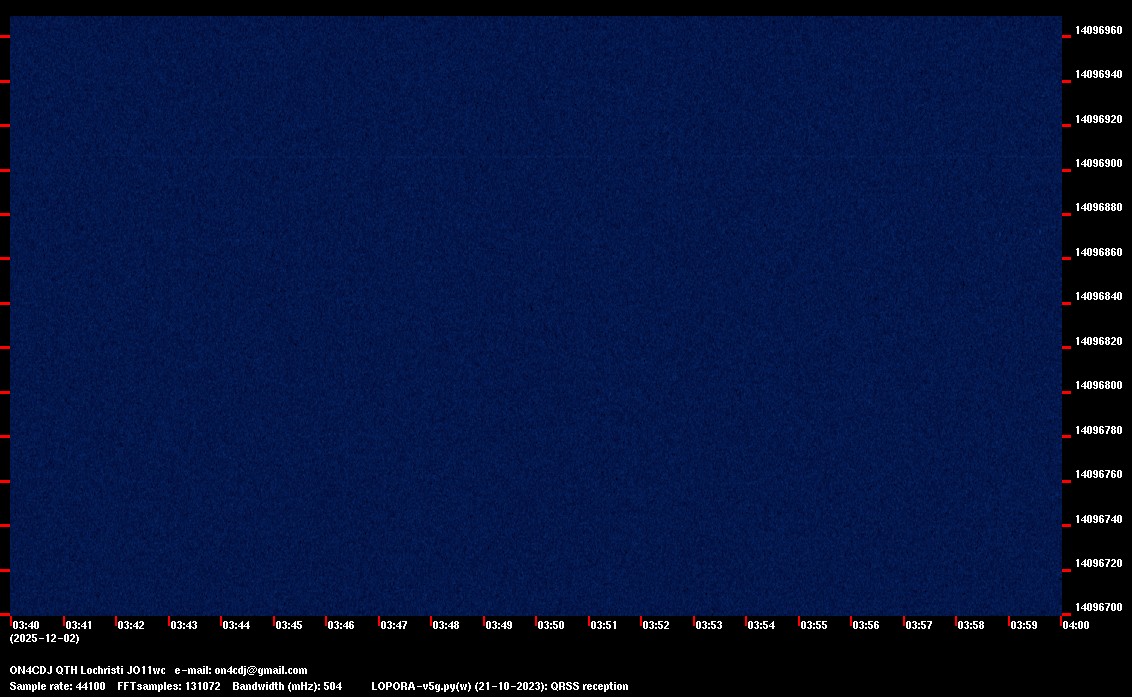1132x697 pixels.
Task: Click the 14096900 frequency label
Action: tap(1099, 163)
